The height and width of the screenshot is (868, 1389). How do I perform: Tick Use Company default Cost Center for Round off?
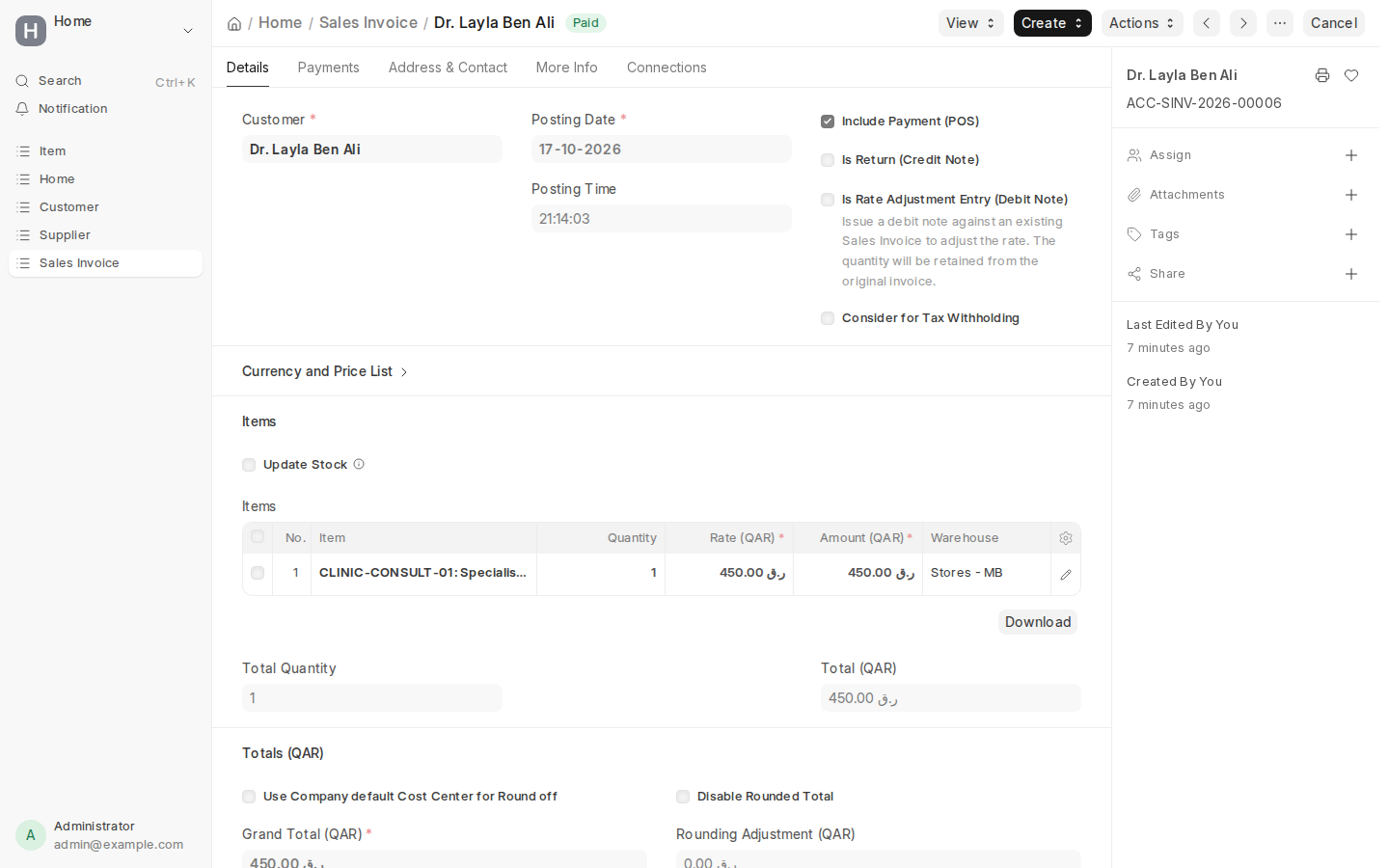pyautogui.click(x=249, y=797)
